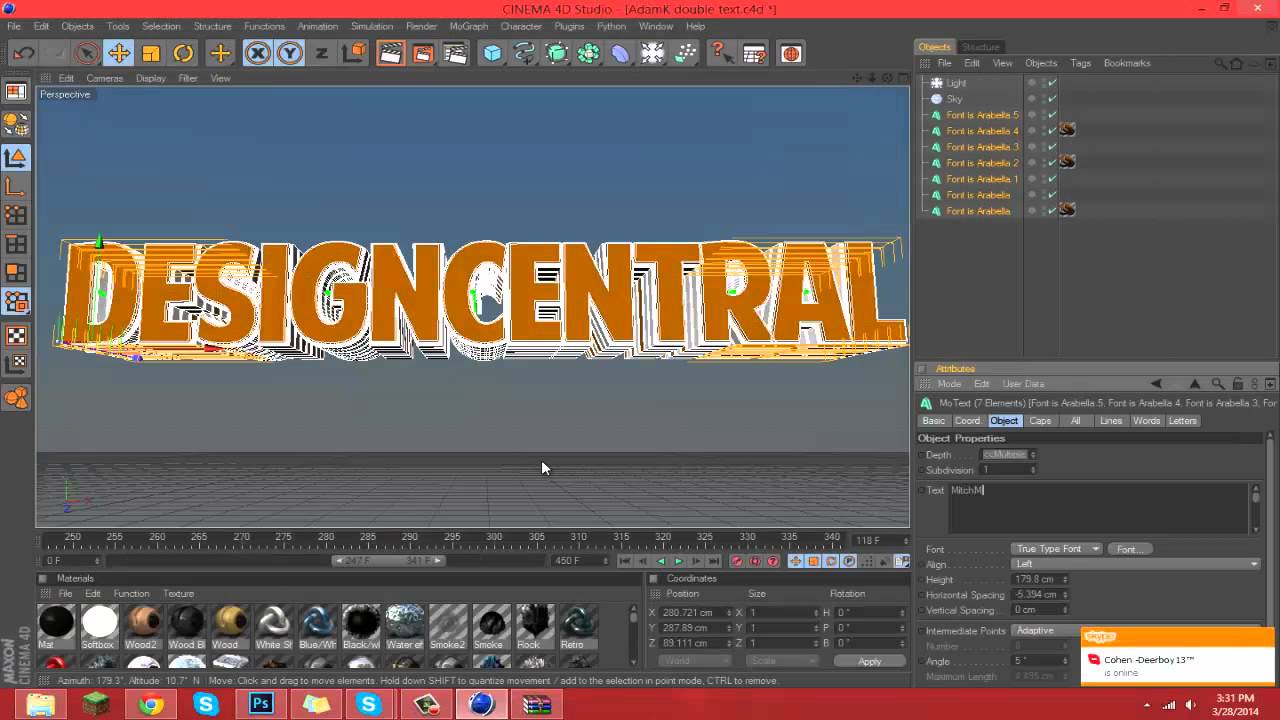This screenshot has height=720, width=1280.
Task: Open Materials panel Function menu
Action: click(x=131, y=594)
